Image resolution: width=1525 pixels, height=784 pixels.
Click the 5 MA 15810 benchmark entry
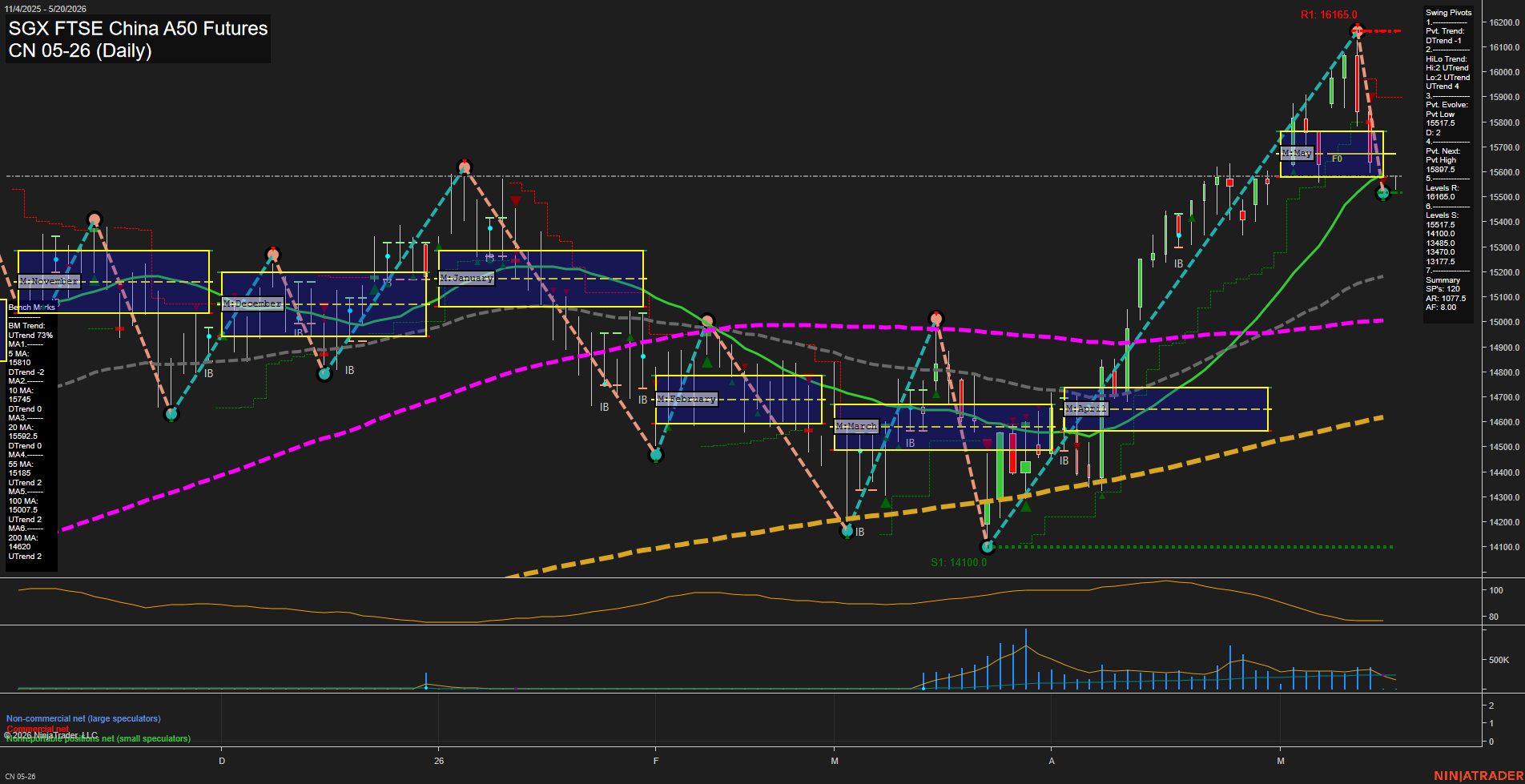pyautogui.click(x=20, y=358)
